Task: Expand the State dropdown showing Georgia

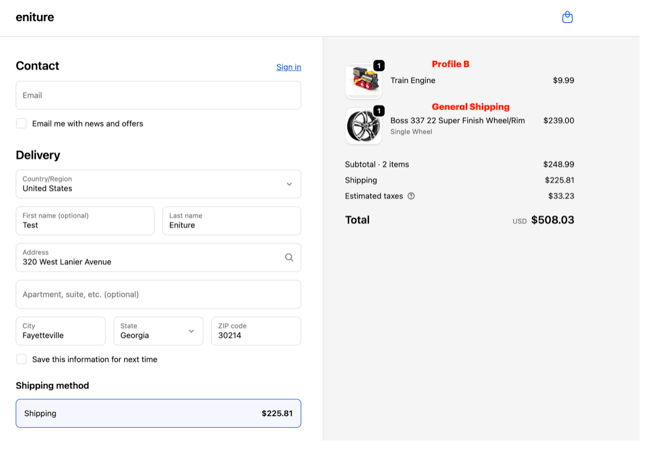Action: (x=158, y=331)
